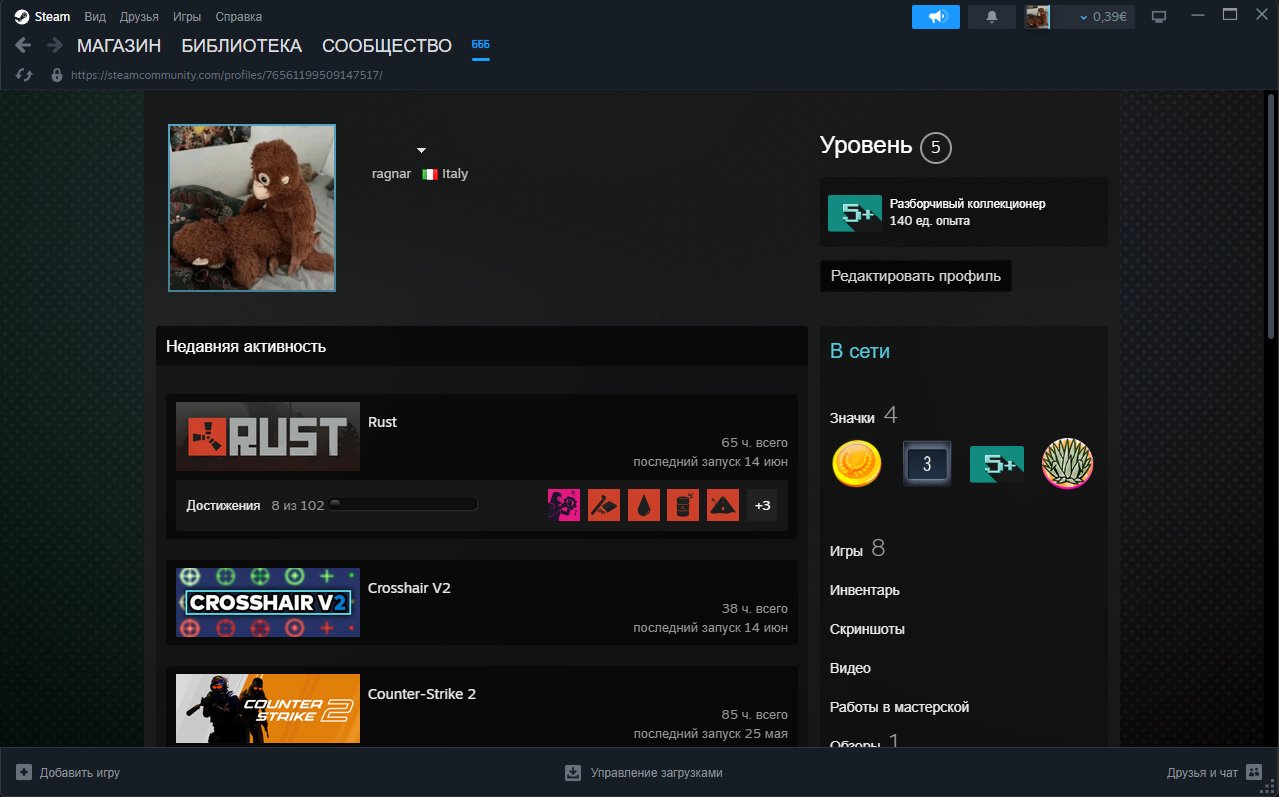Viewport: 1279px width, 797px height.
Task: Click the megaphone announcements button
Action: [x=936, y=17]
